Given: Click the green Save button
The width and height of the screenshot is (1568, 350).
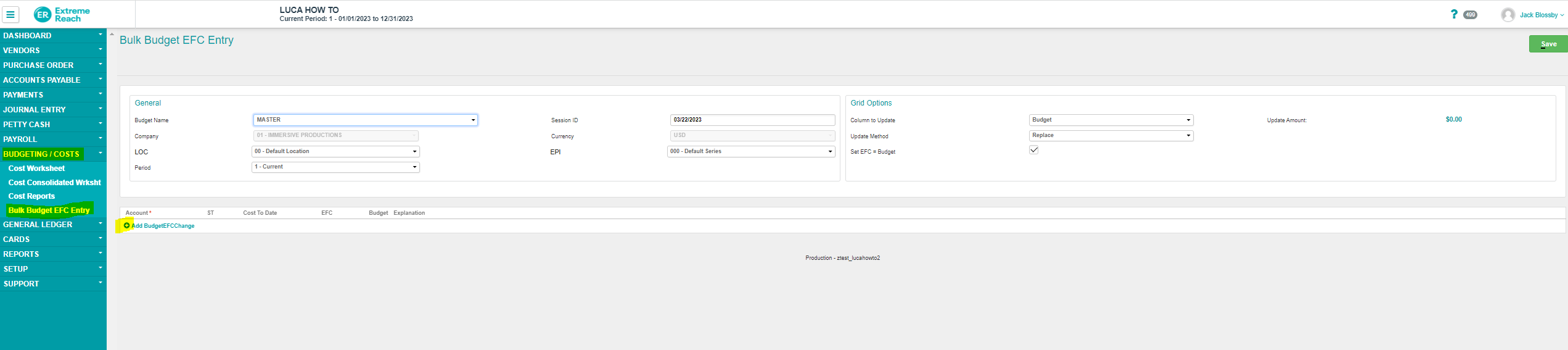Looking at the screenshot, I should (1548, 44).
